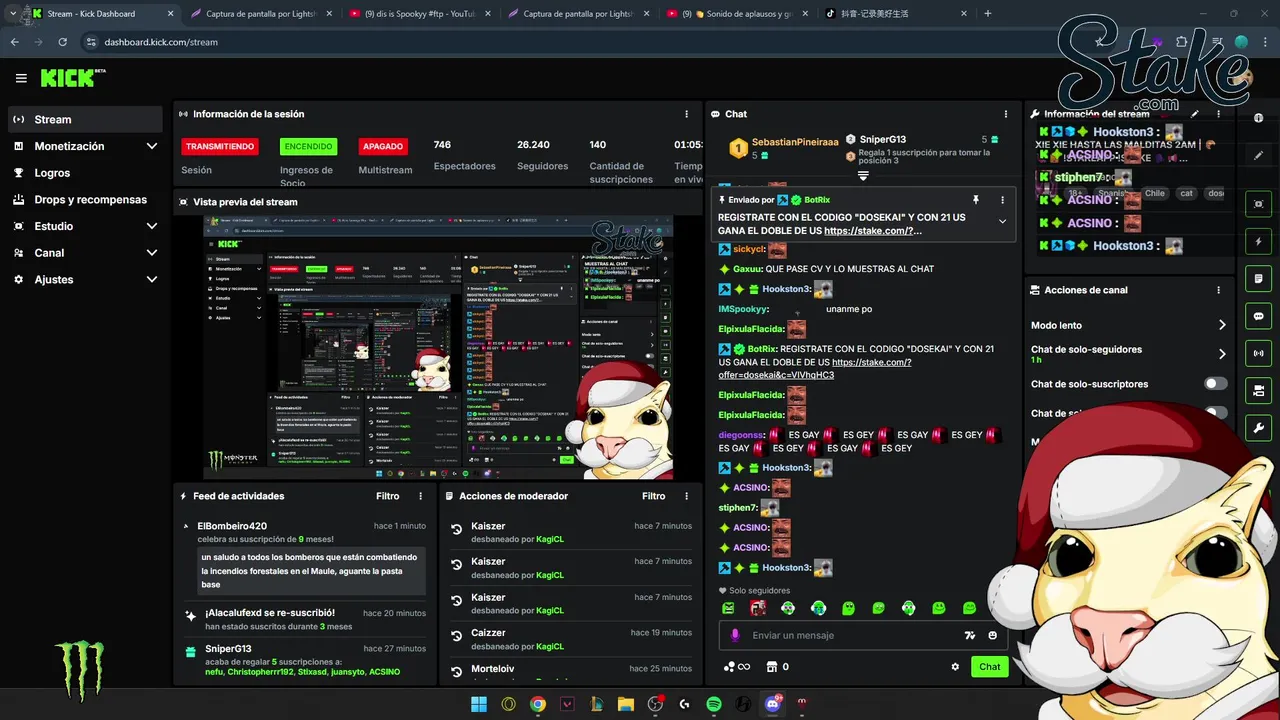
Task: Open Filtro in Acciones de moderador
Action: point(653,496)
